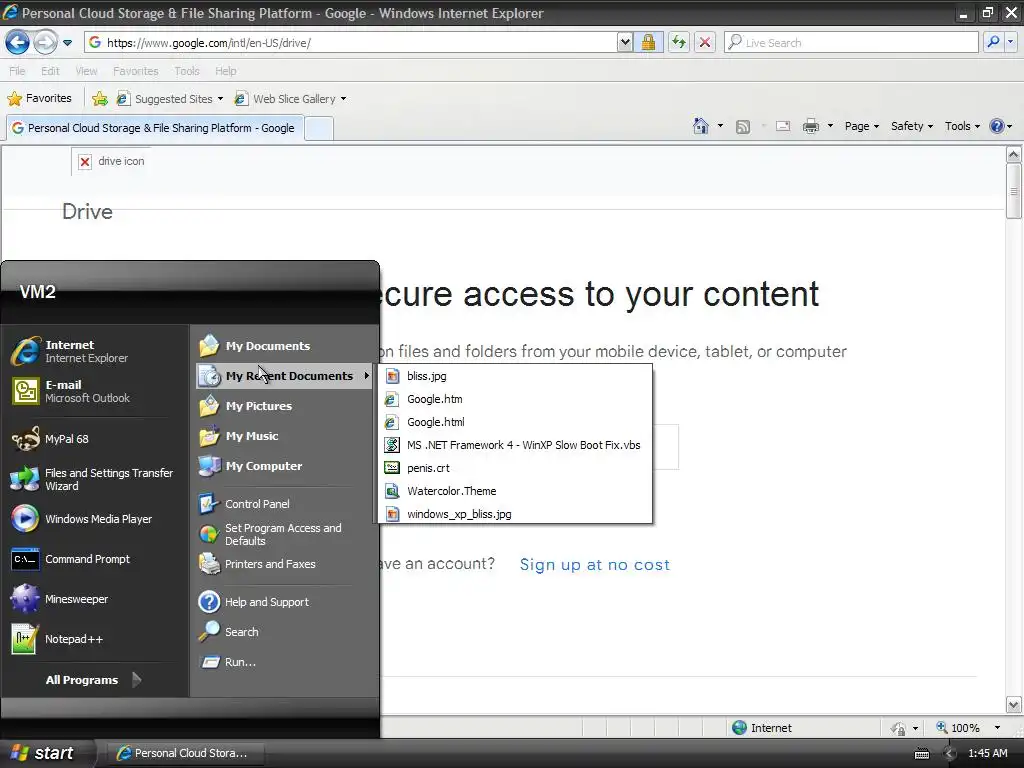Open My Documents folder
The image size is (1024, 768).
284,345
